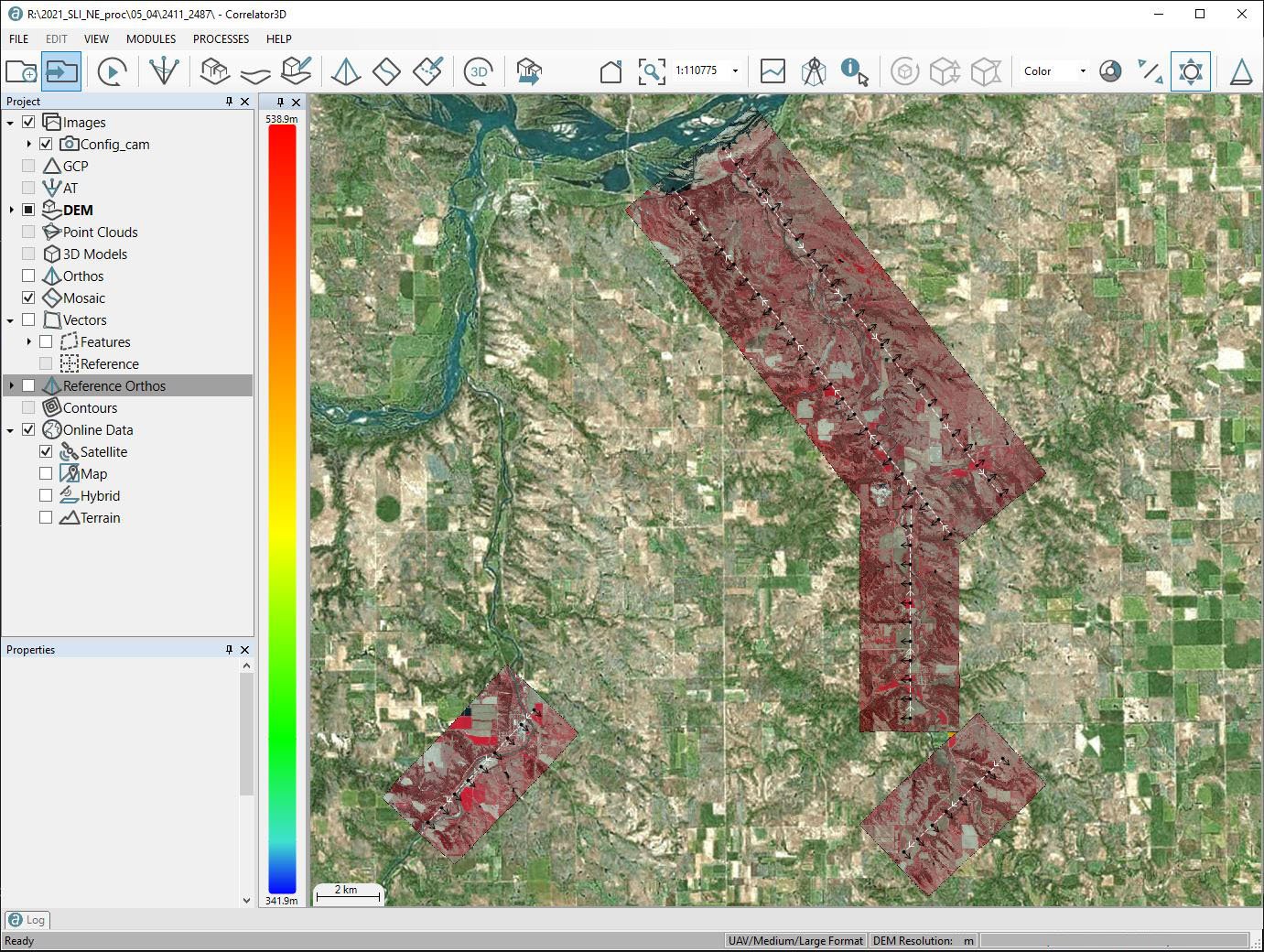
Task: Select the Orthorectification pyramid icon
Action: point(346,71)
